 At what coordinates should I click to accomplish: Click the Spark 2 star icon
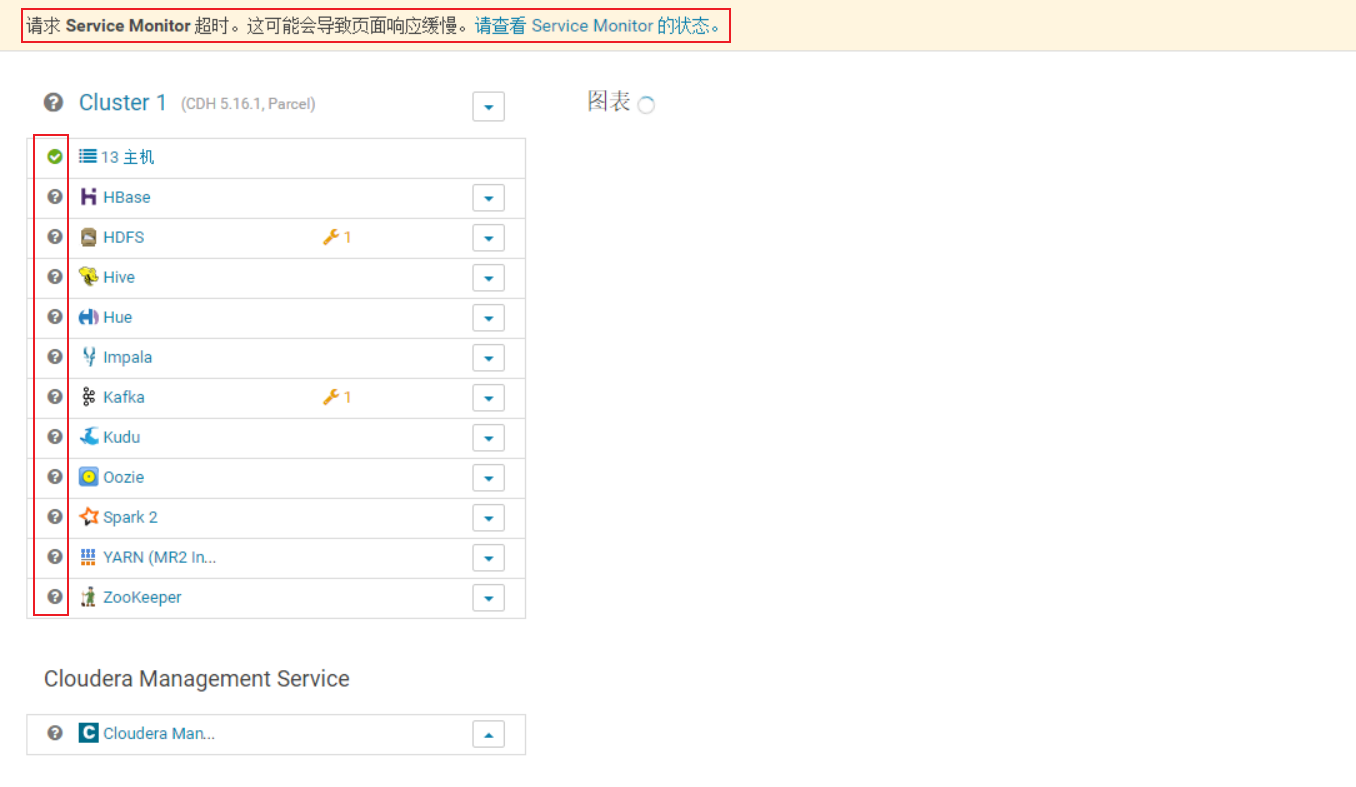point(88,517)
